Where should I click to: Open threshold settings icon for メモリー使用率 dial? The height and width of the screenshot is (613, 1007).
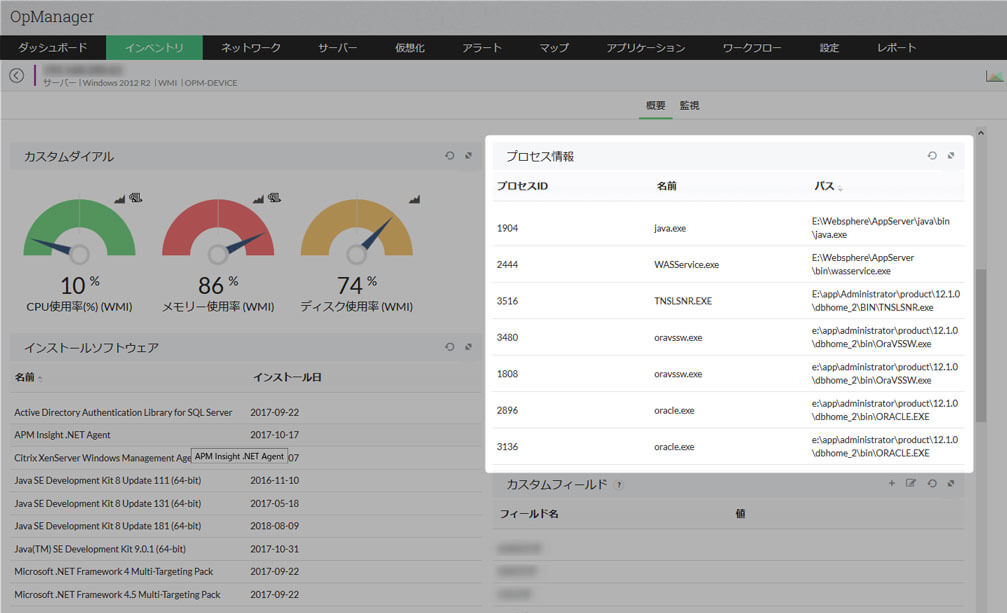point(274,199)
